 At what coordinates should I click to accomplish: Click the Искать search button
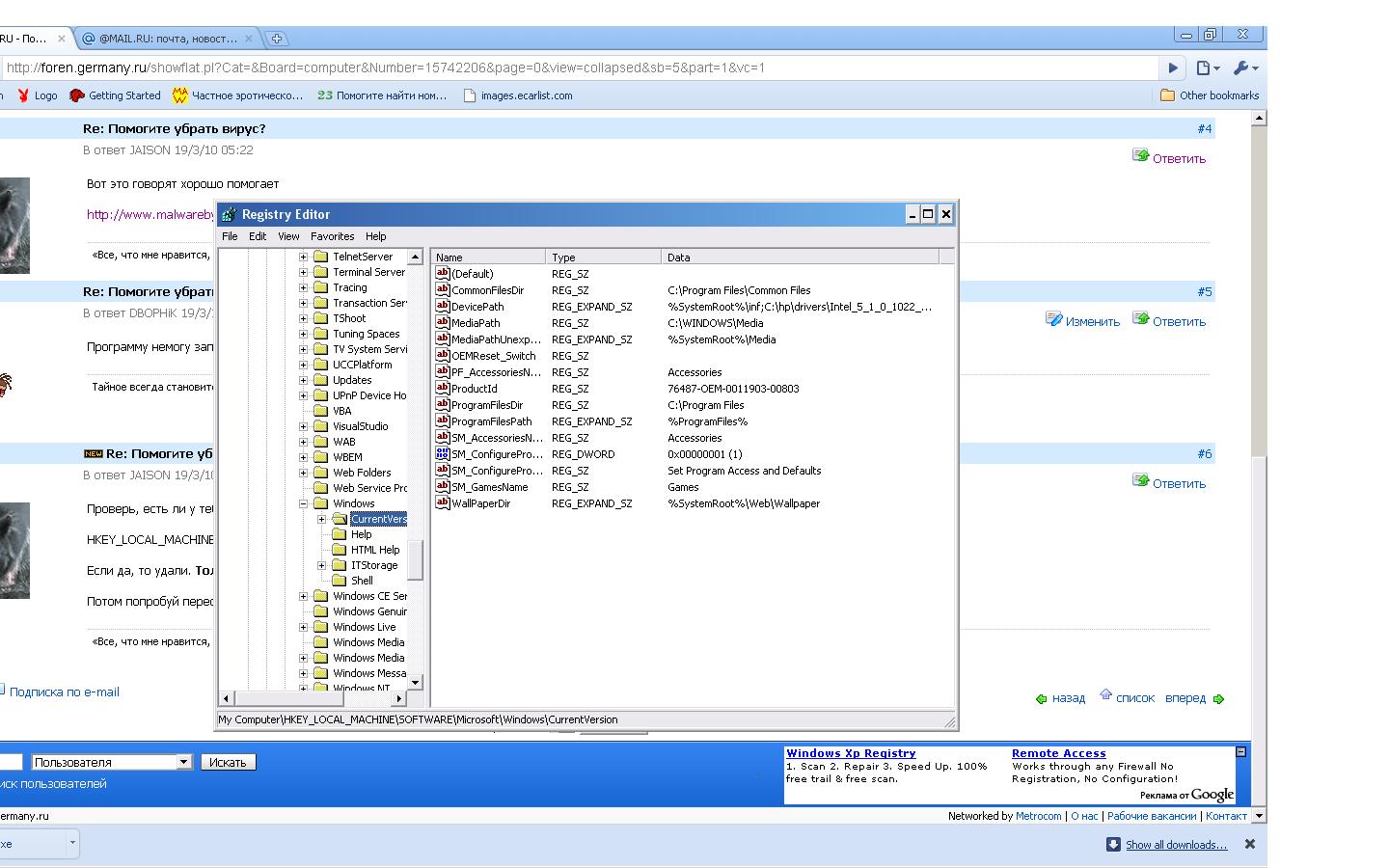(228, 762)
